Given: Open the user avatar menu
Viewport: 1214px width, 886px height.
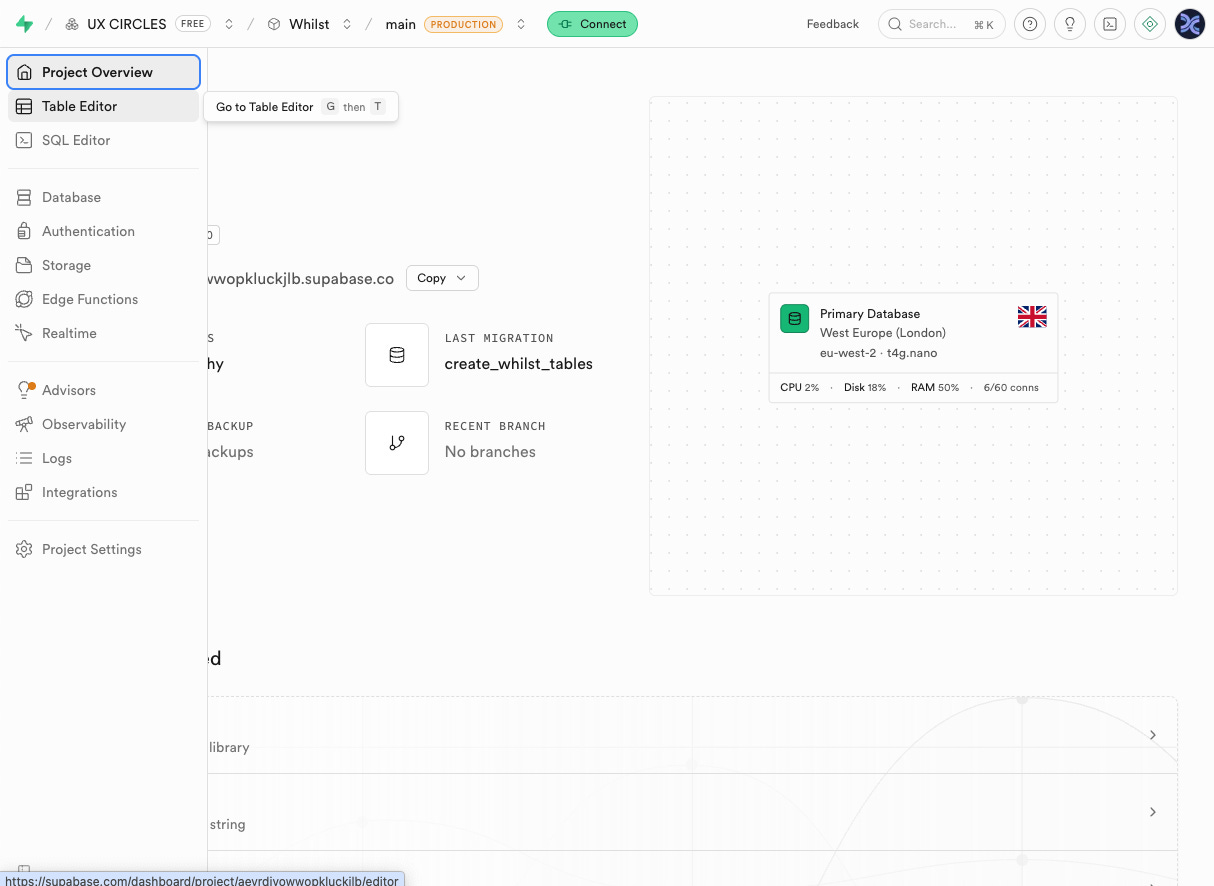Looking at the screenshot, I should tap(1190, 24).
